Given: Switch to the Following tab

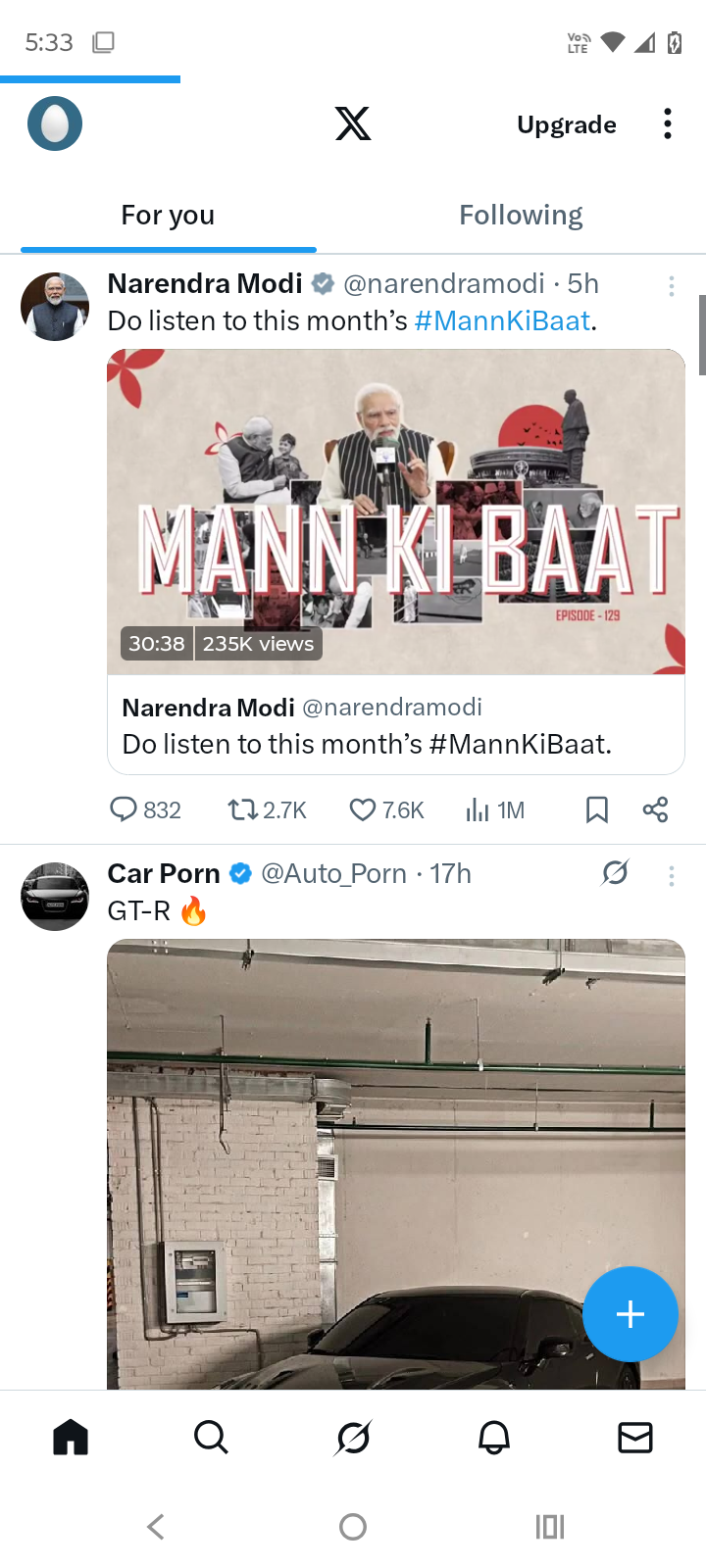Looking at the screenshot, I should (521, 216).
